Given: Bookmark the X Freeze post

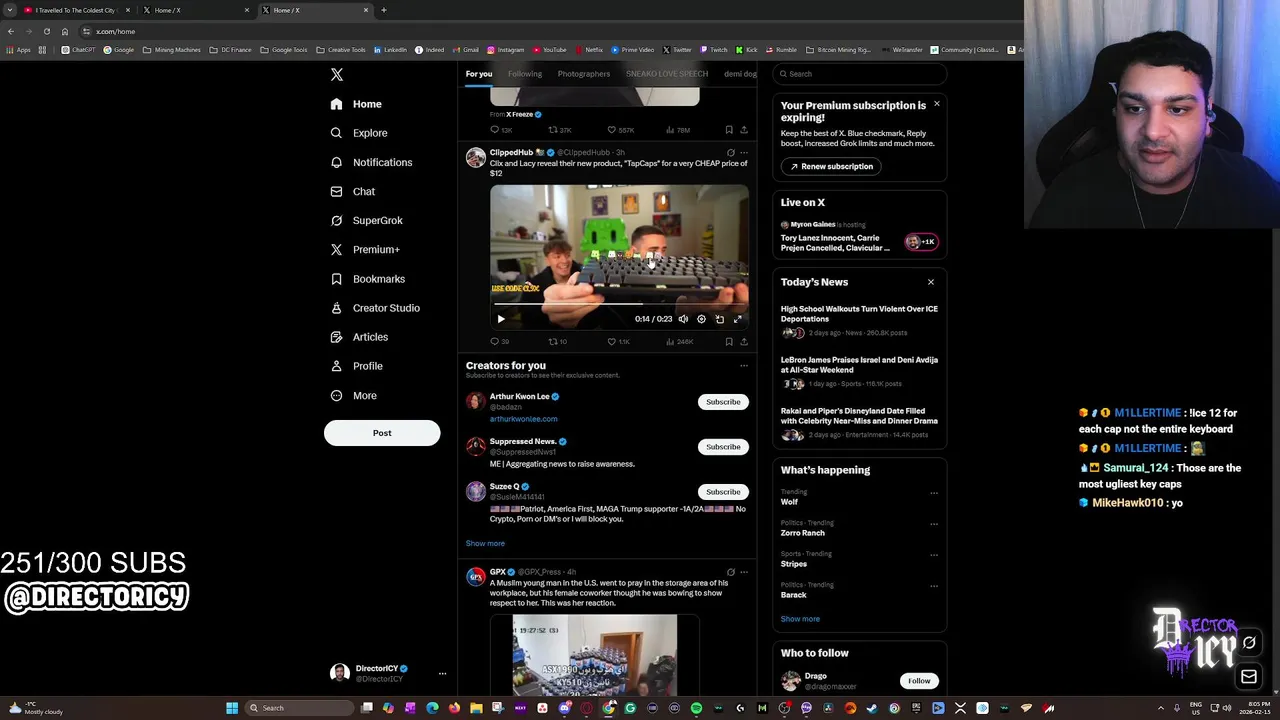Looking at the screenshot, I should tap(729, 130).
